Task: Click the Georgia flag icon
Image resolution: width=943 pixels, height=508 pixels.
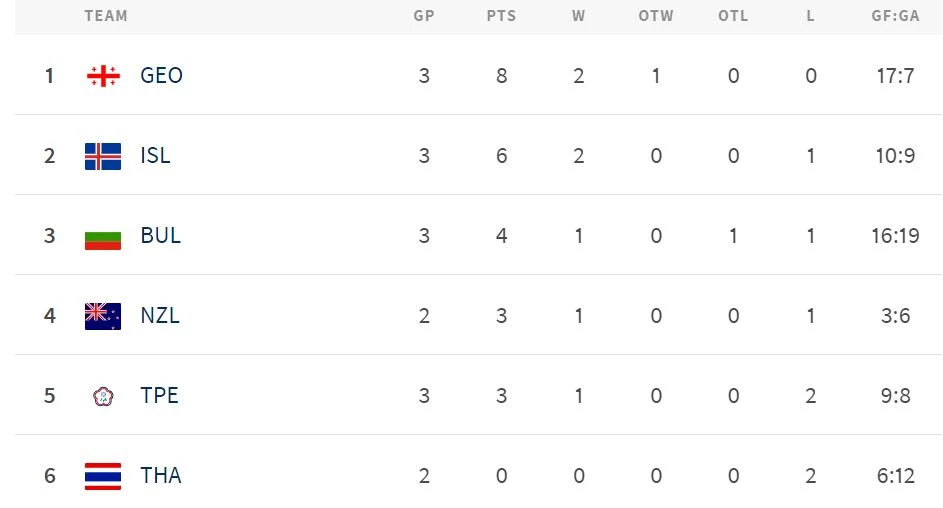Action: click(103, 76)
